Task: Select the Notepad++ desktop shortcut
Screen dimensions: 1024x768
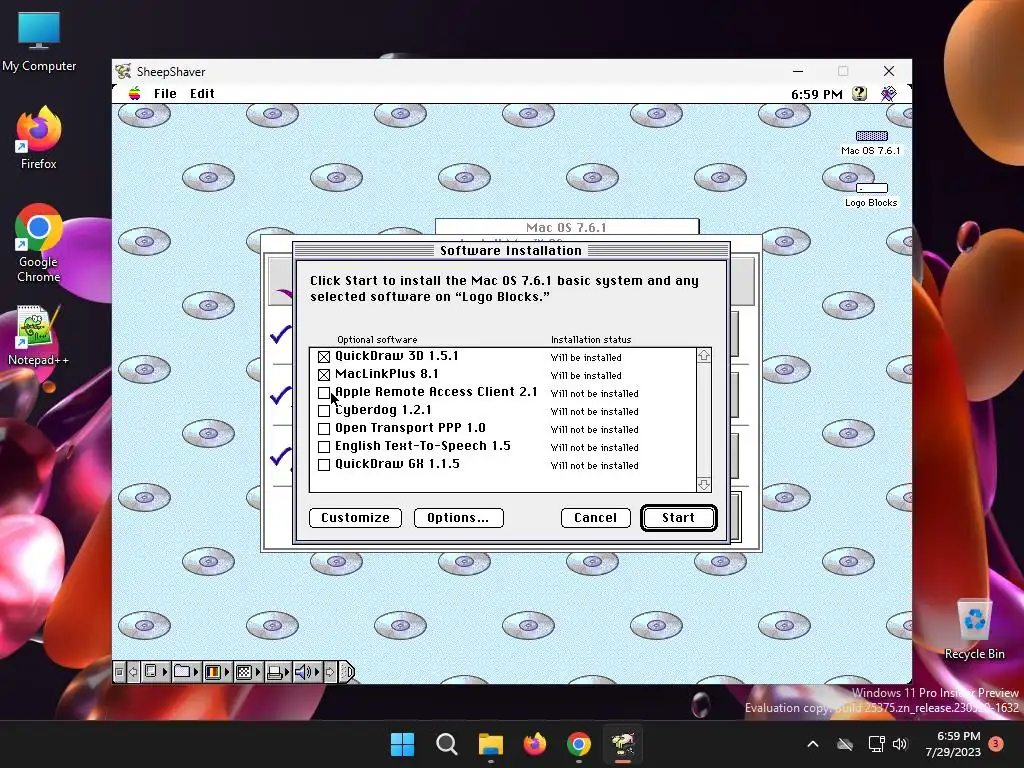Action: [39, 336]
